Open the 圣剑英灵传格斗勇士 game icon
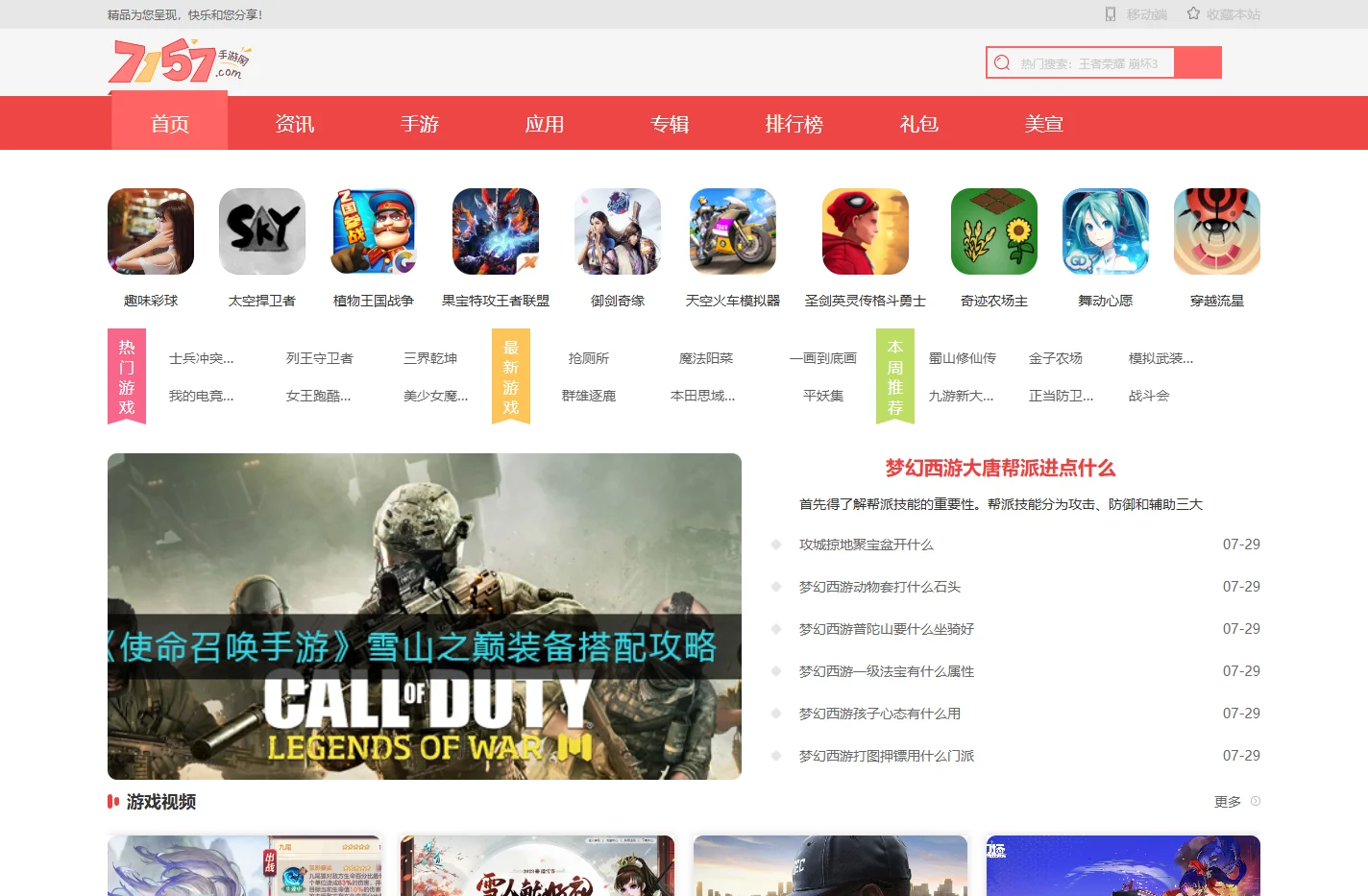The height and width of the screenshot is (896, 1368). pyautogui.click(x=866, y=231)
